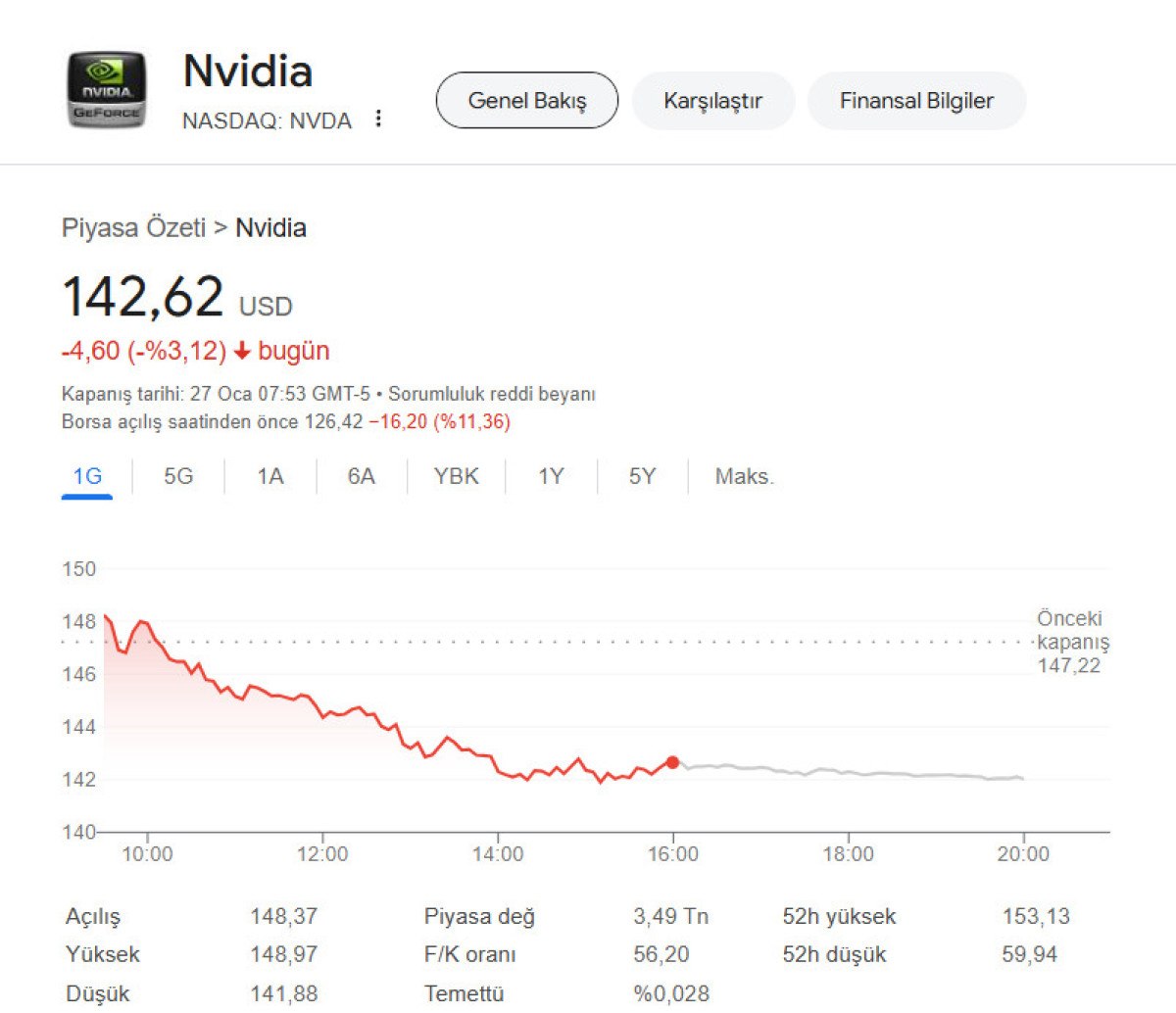Open the Maks. full-history range
This screenshot has width=1176, height=1013.
pyautogui.click(x=743, y=476)
